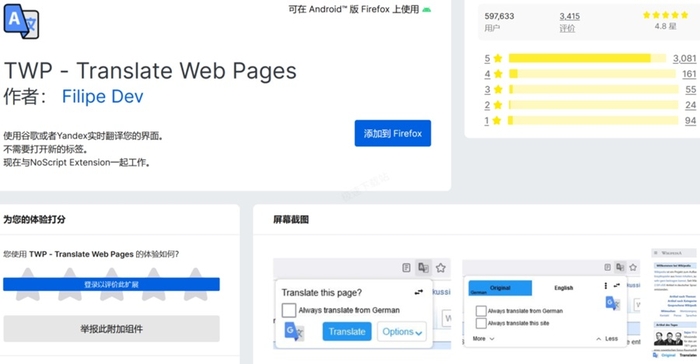
Task: Filter reviews by 1 star row
Action: point(590,121)
